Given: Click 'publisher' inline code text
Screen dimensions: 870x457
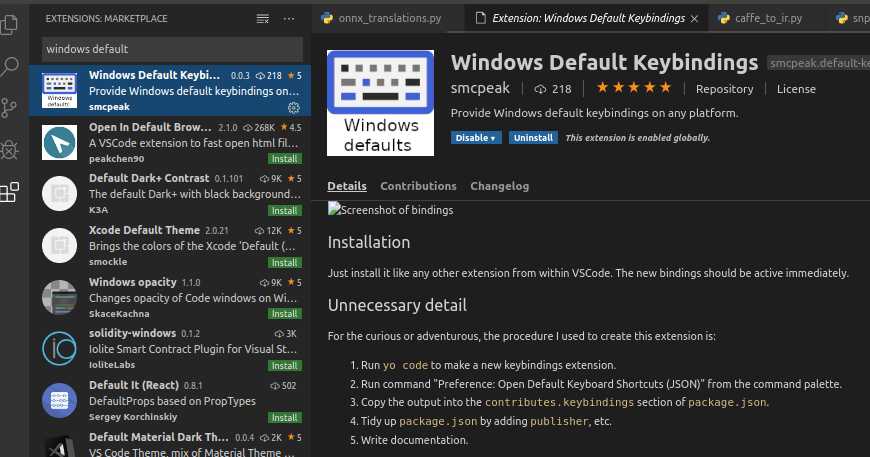Looking at the screenshot, I should click(x=559, y=422).
